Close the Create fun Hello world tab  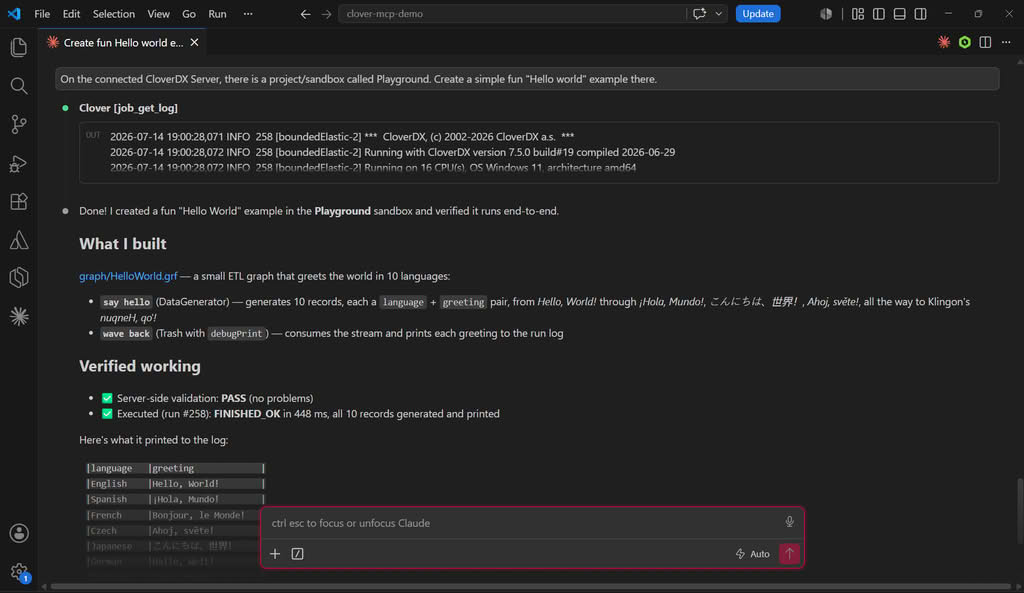click(194, 42)
